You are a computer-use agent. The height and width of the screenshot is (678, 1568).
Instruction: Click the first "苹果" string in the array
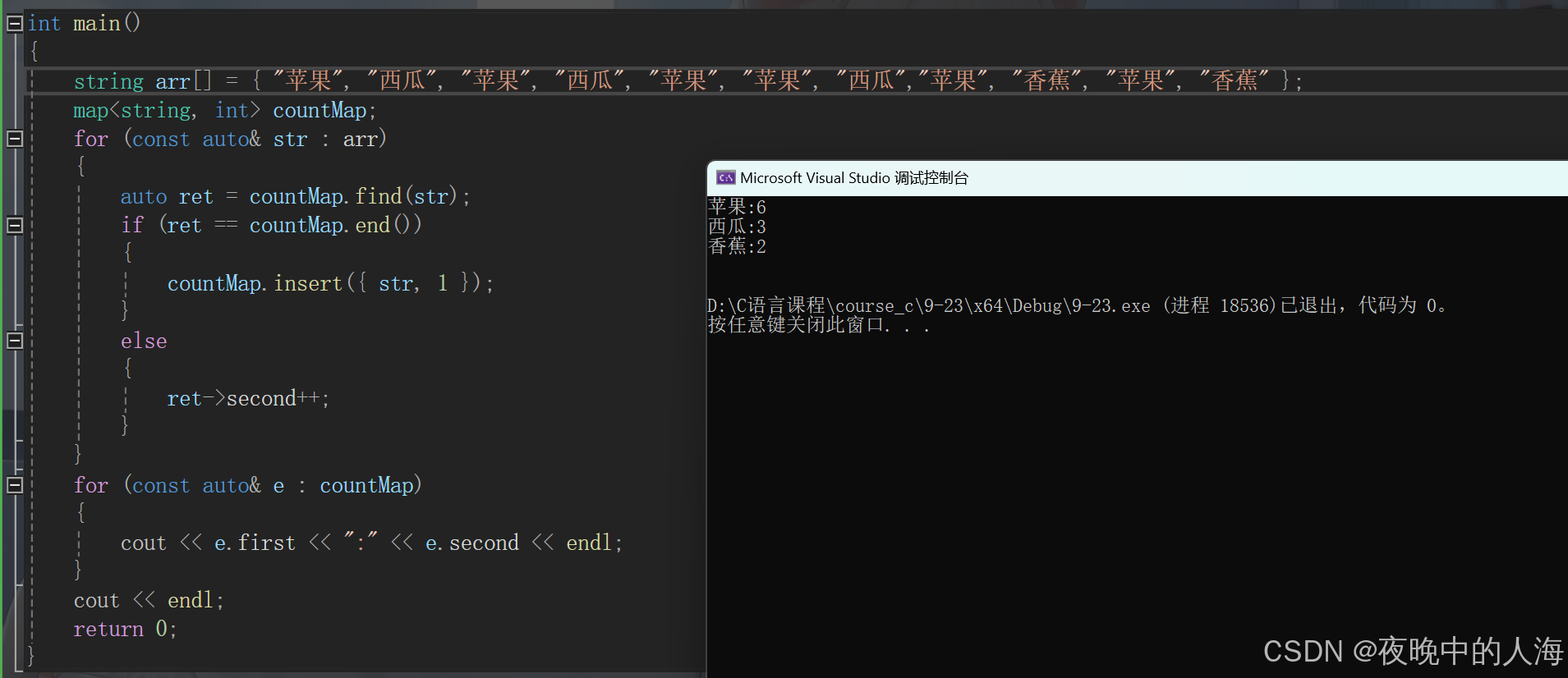308,80
